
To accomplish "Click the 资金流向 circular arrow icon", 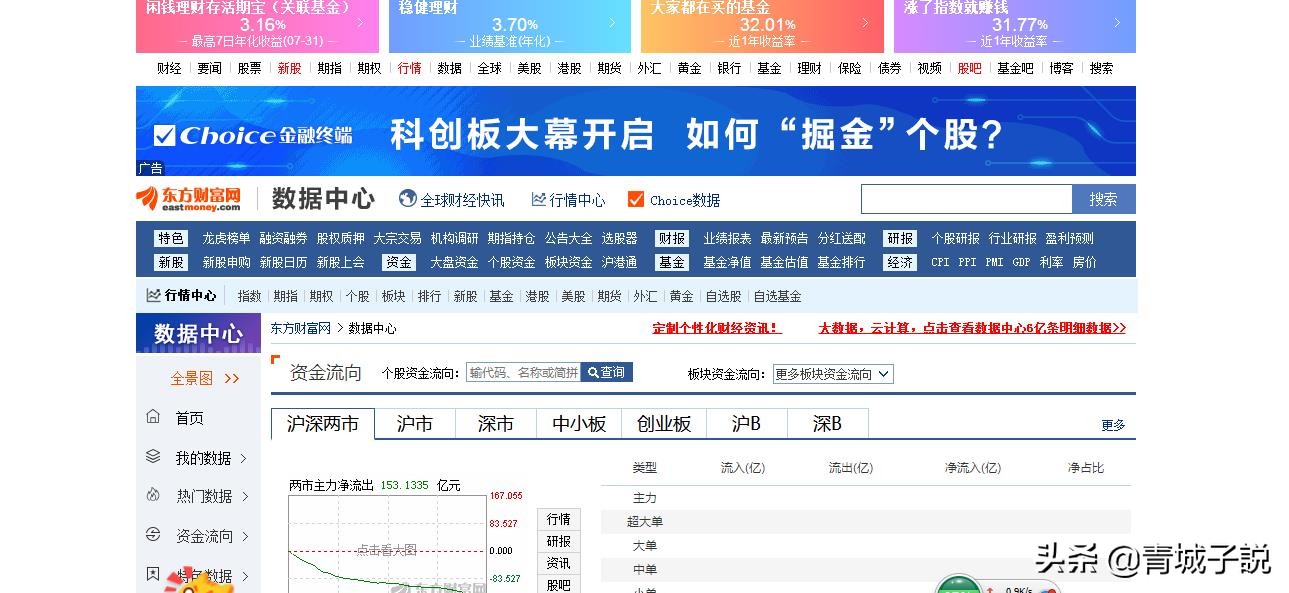I will click(152, 536).
